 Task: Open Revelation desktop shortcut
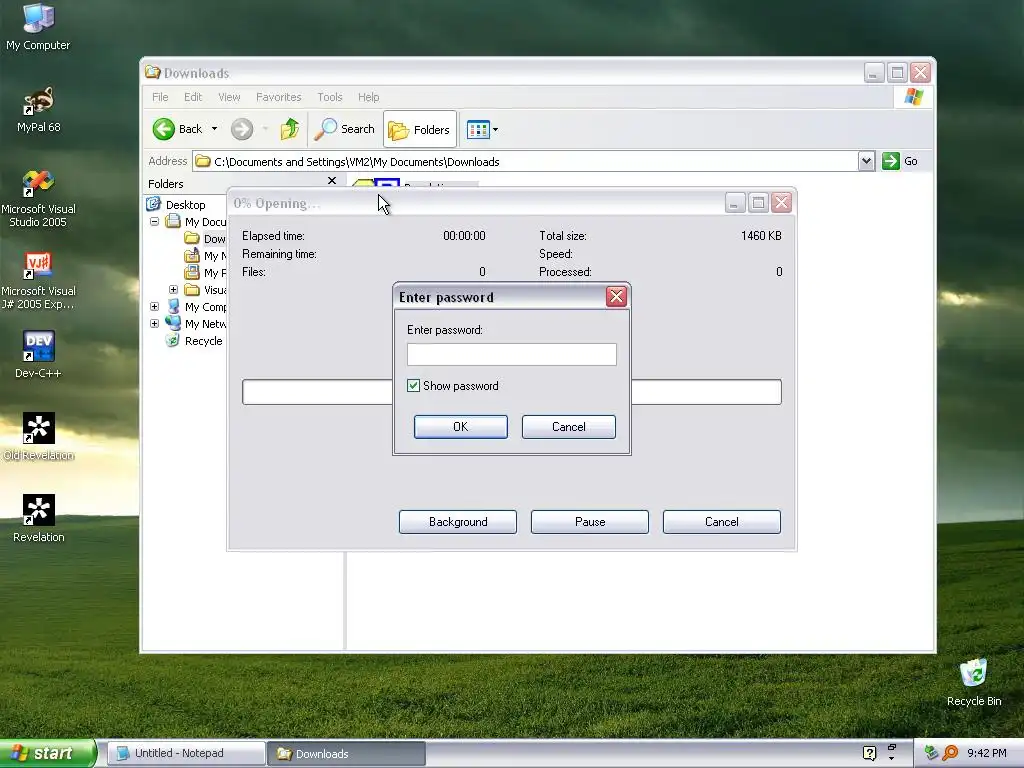38,519
